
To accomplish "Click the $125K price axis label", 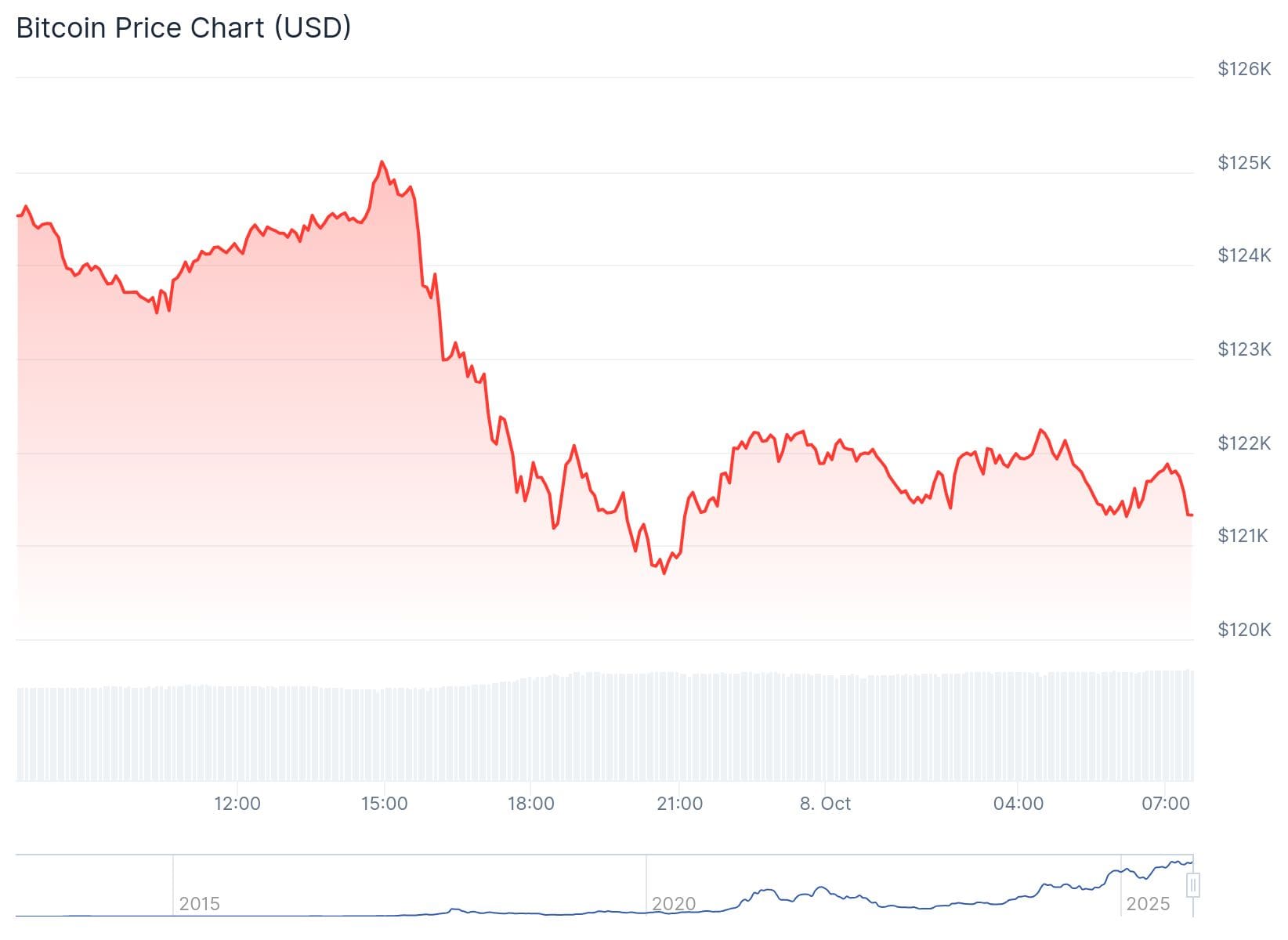I will pos(1243,163).
